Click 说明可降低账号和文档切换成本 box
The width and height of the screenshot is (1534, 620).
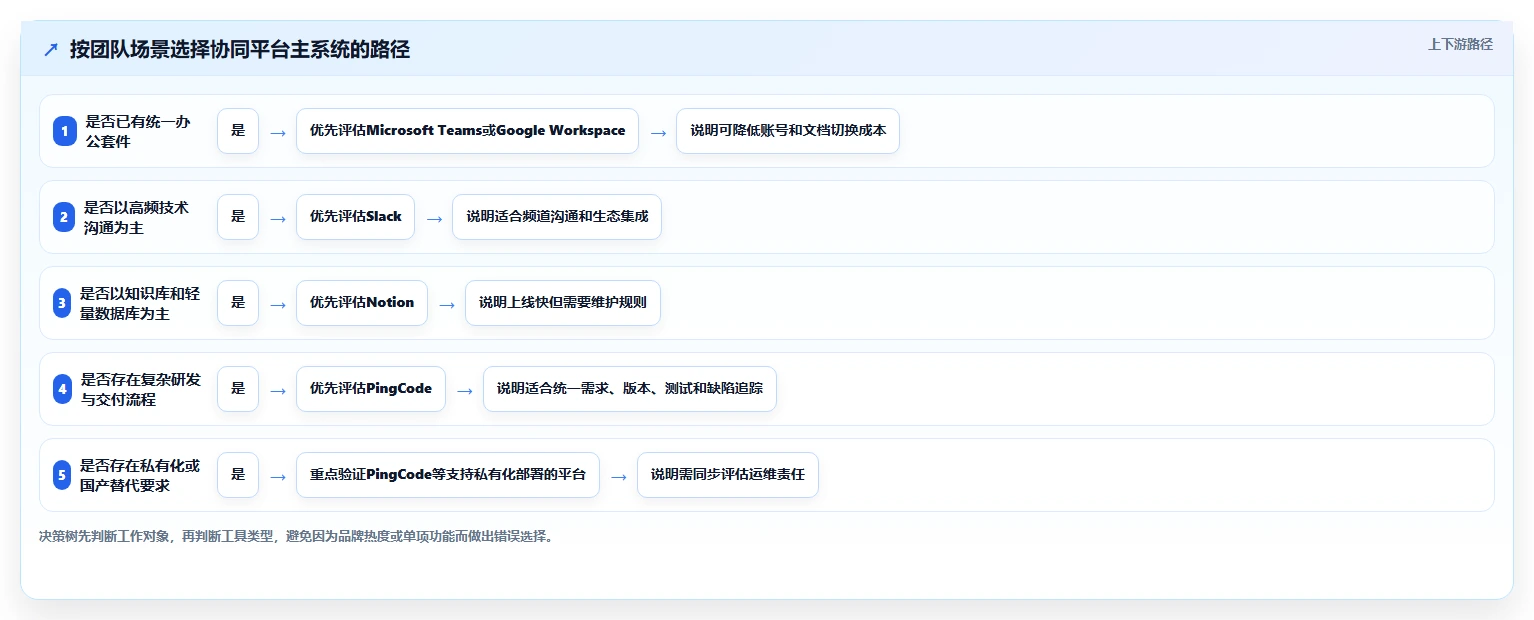click(x=788, y=131)
